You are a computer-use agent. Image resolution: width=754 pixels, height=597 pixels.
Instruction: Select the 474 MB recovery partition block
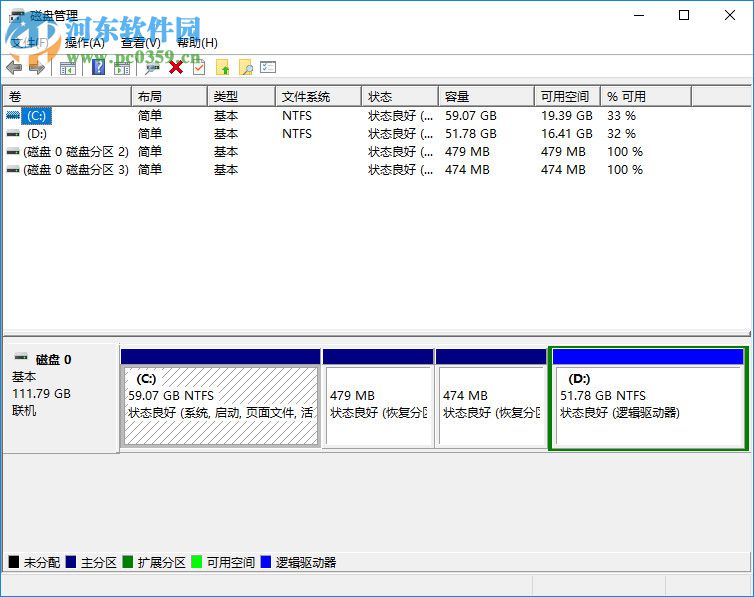coord(491,398)
